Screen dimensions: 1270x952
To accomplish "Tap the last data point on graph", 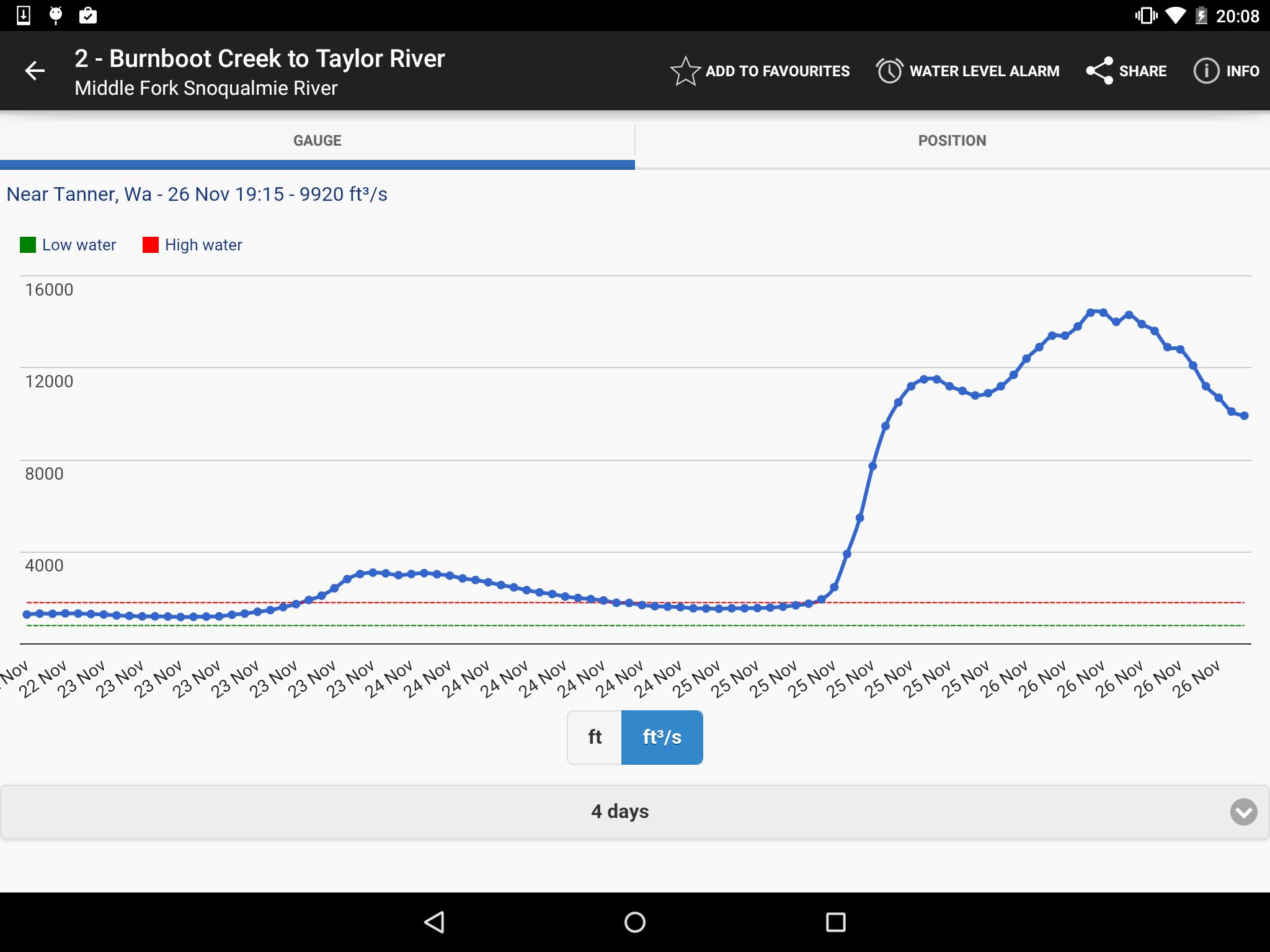I will 1244,416.
